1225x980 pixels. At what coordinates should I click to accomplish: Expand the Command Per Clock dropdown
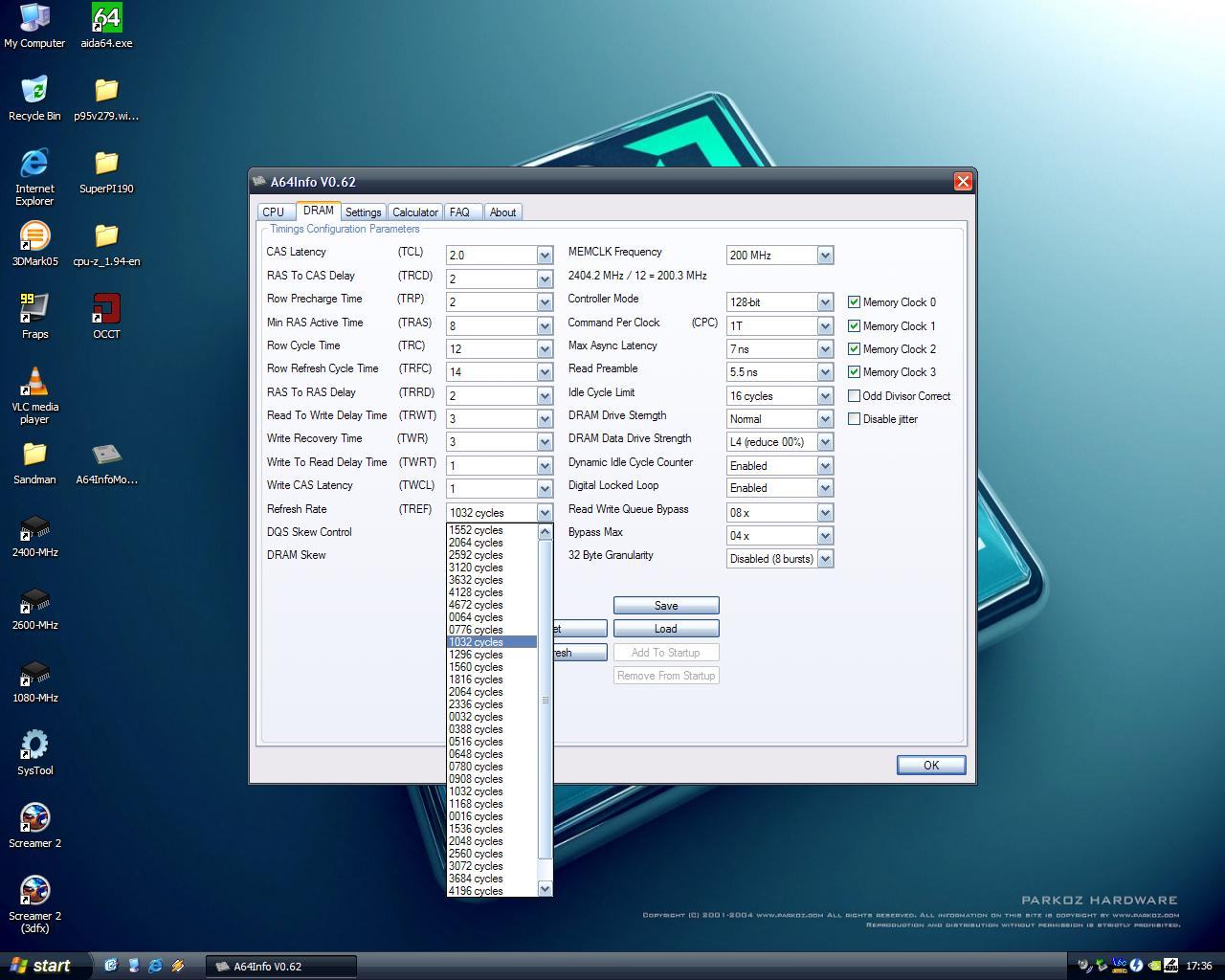click(825, 326)
